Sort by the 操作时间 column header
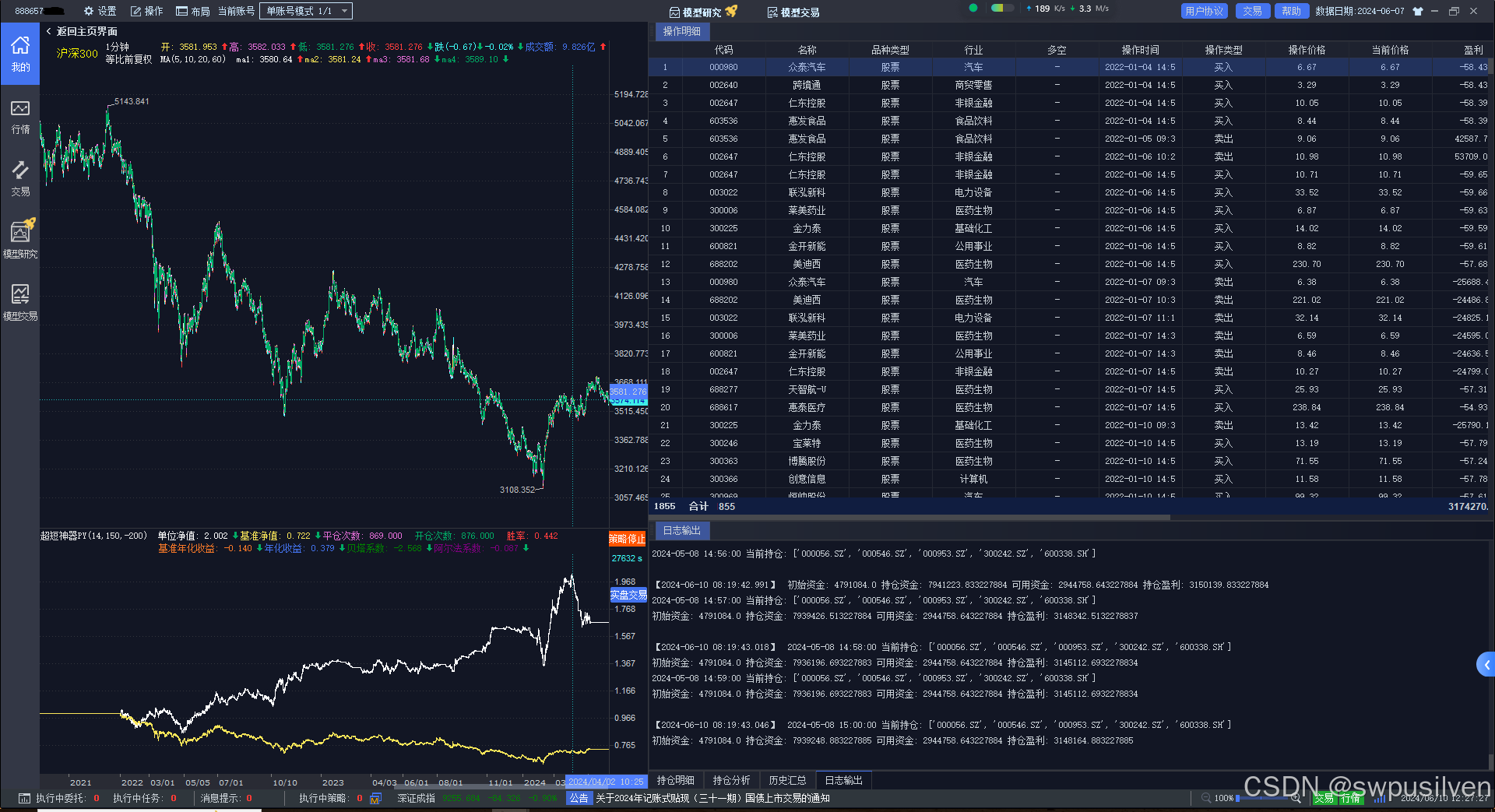Viewport: 1495px width, 812px height. click(1140, 50)
